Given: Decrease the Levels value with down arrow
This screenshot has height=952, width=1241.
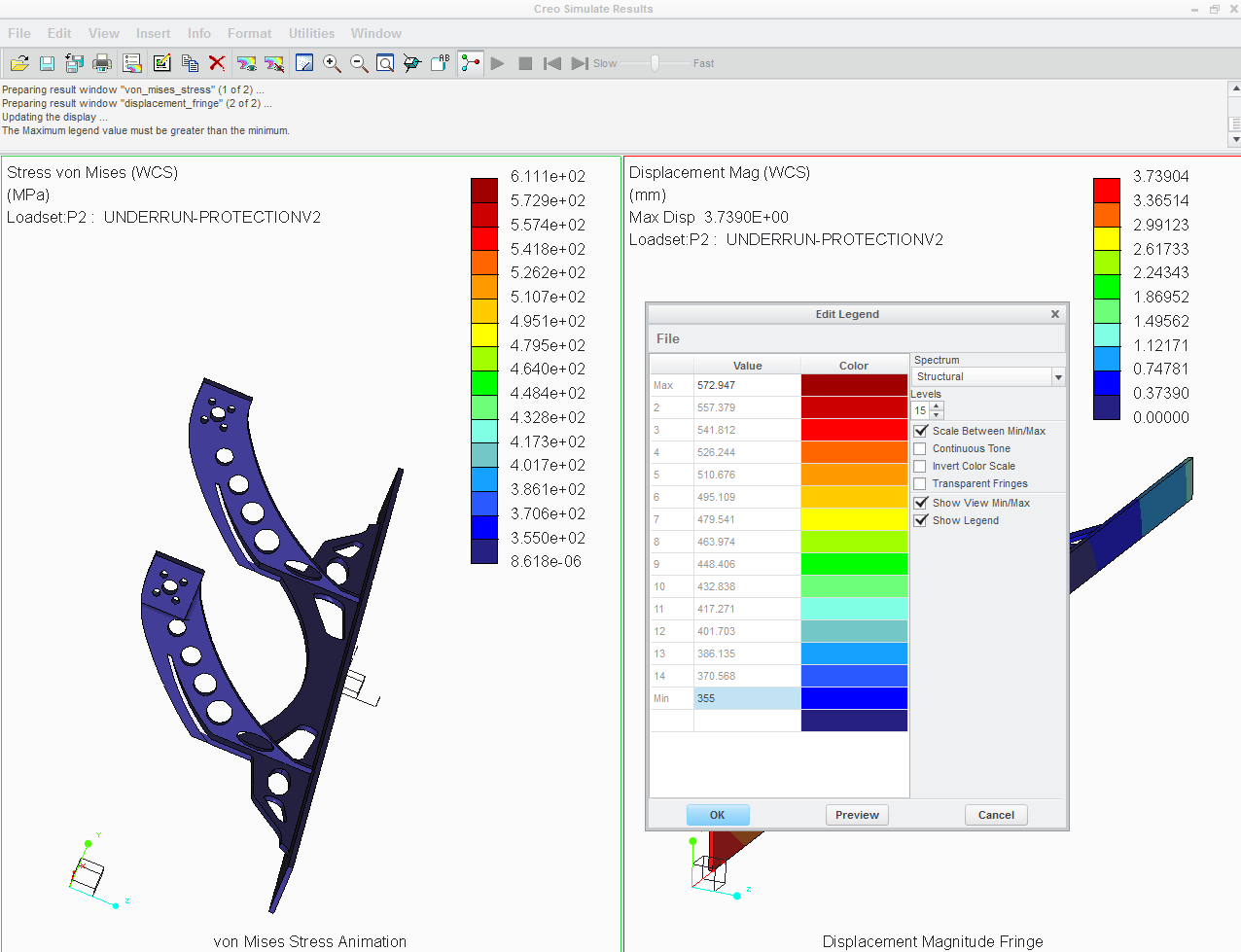Looking at the screenshot, I should 937,415.
